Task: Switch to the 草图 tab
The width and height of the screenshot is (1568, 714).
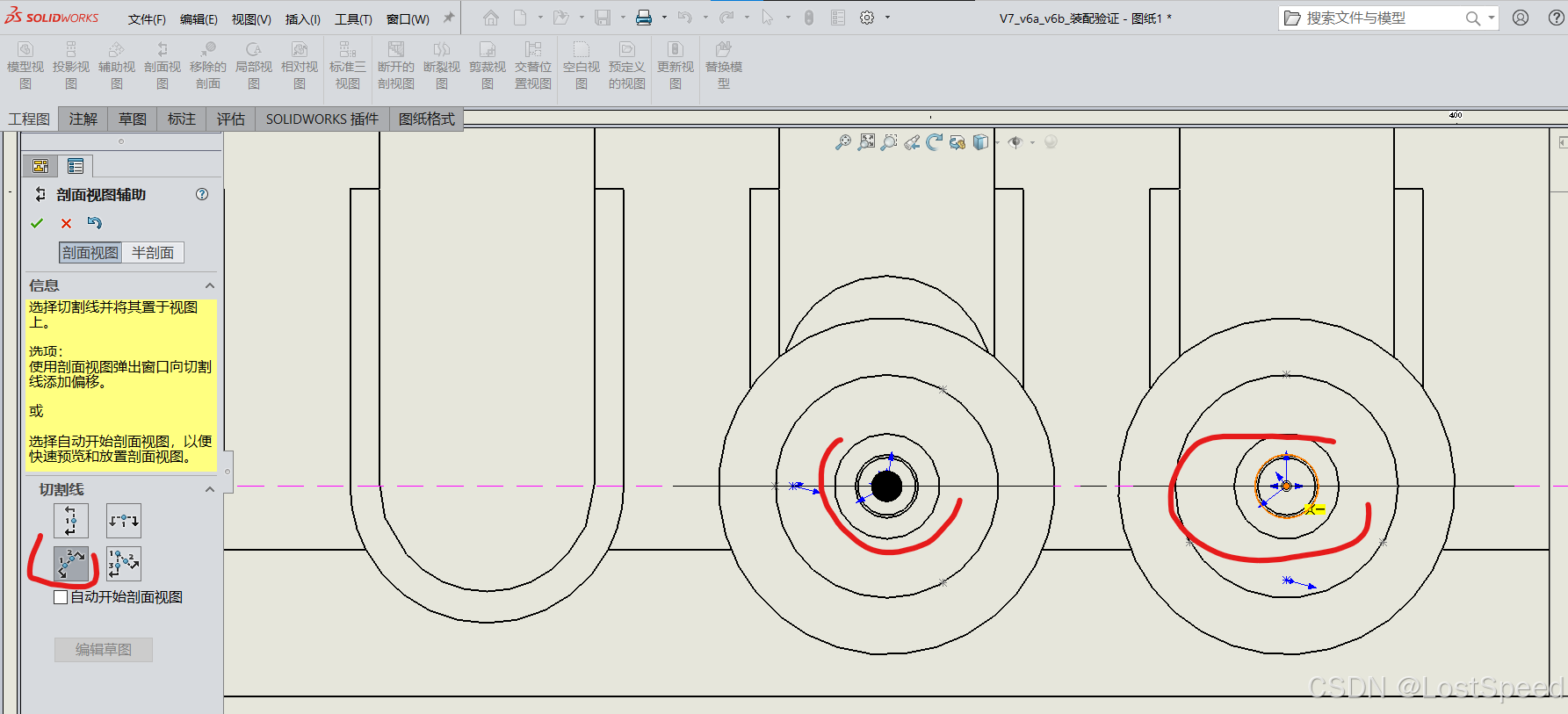Action: click(x=133, y=119)
